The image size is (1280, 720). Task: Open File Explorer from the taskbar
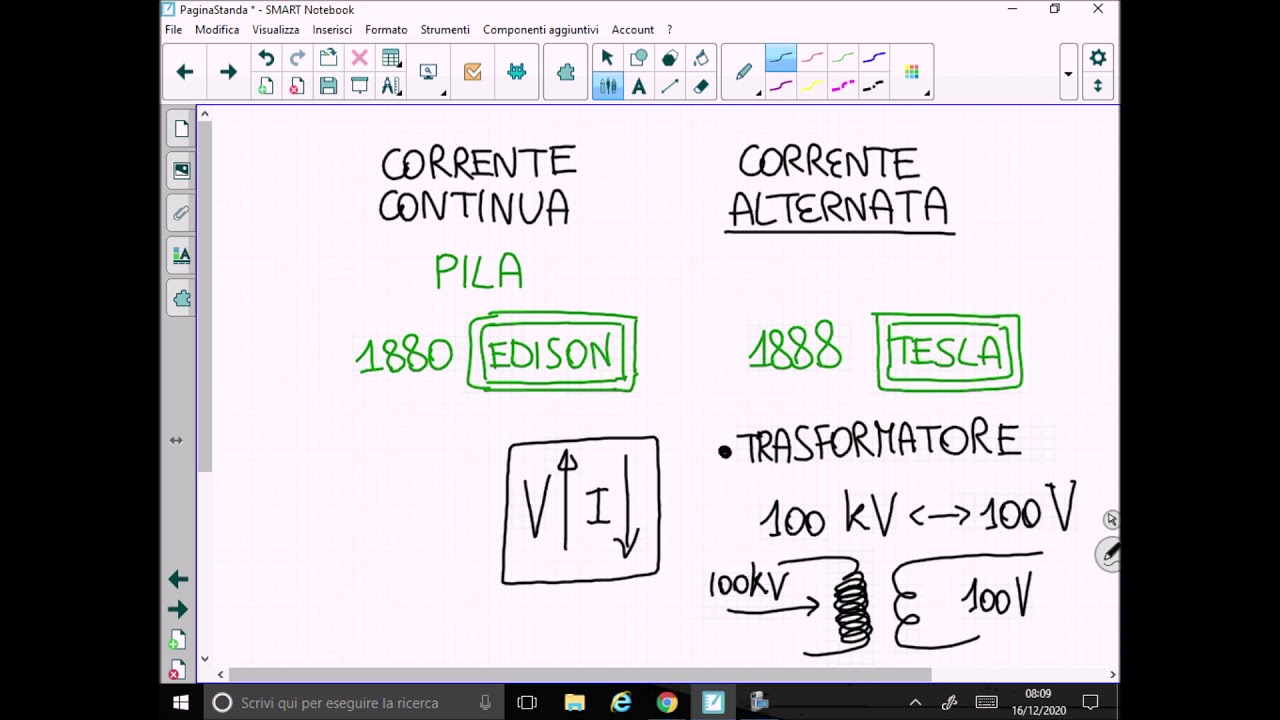[574, 703]
